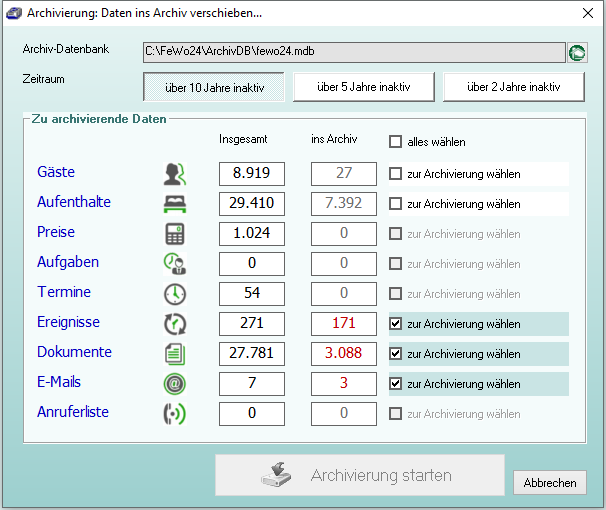Click the Ereignisse events icon
Screen dimensions: 606x510
(x=175, y=324)
